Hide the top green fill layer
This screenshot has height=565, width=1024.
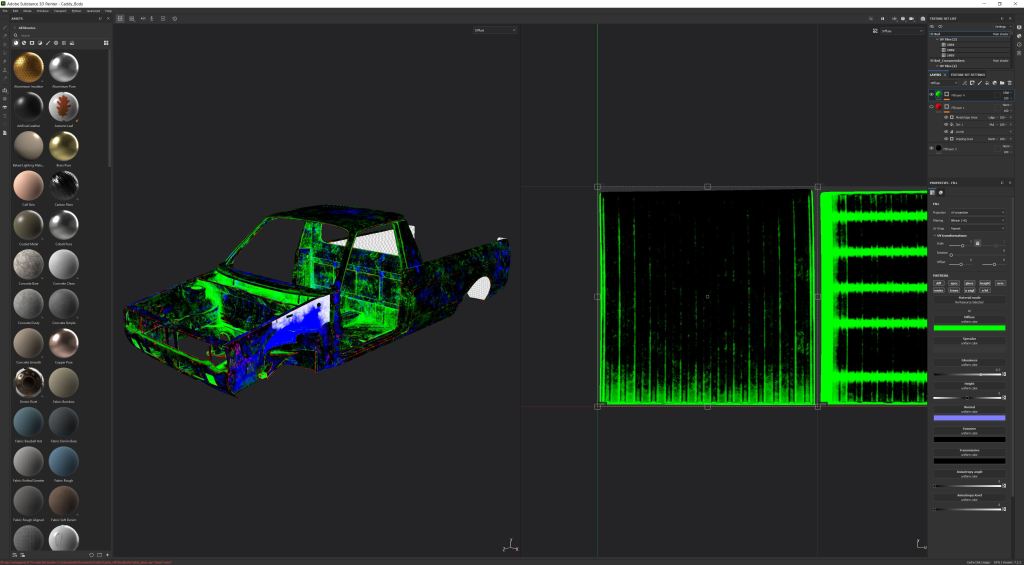tap(932, 95)
